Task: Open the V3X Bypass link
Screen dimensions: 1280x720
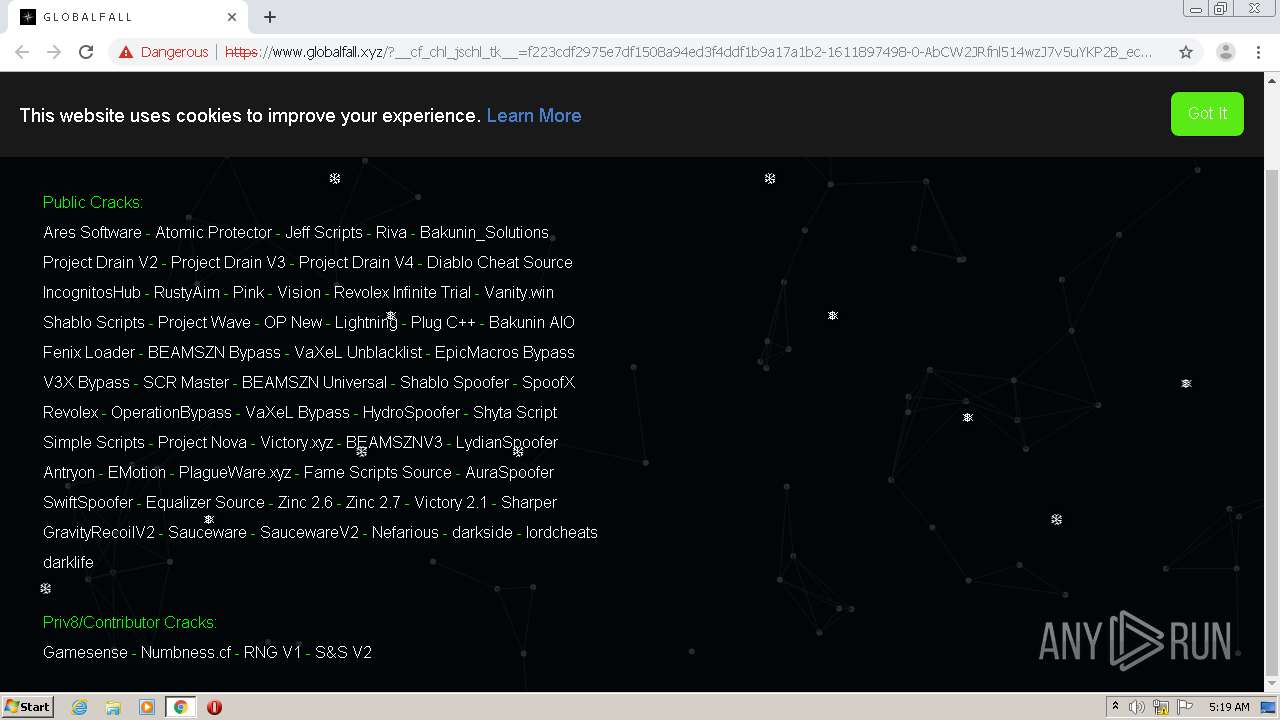Action: tap(86, 382)
